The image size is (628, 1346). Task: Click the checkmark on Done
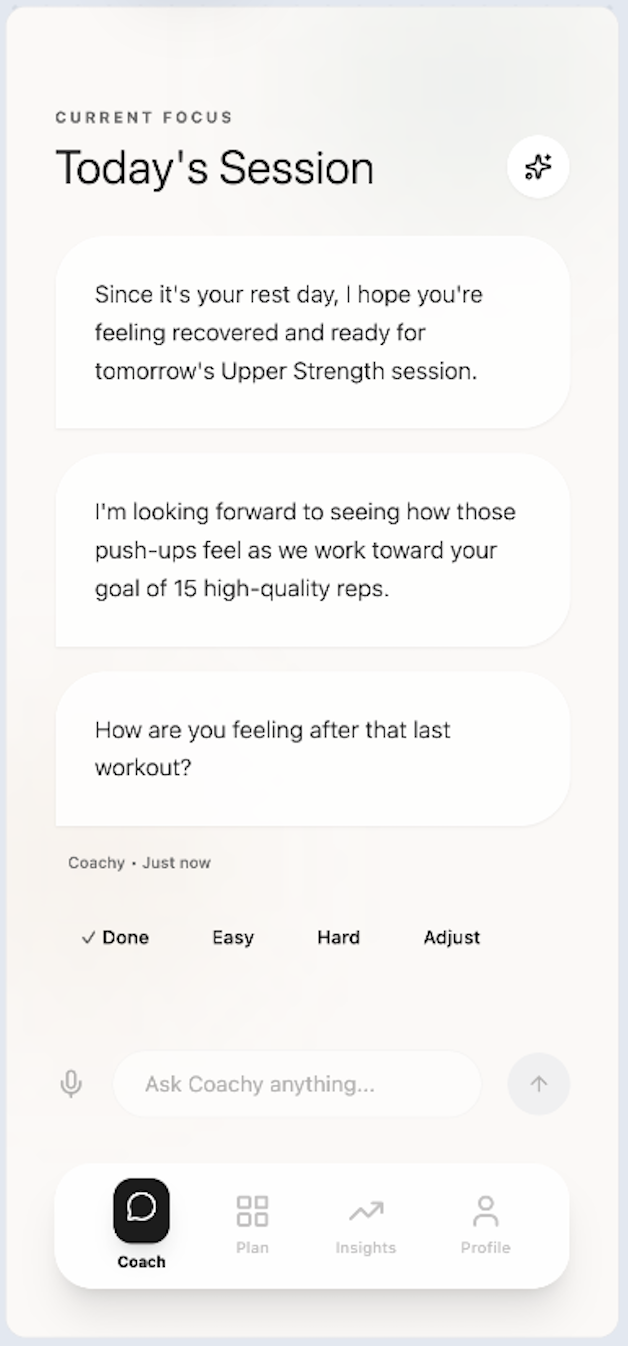pyautogui.click(x=89, y=938)
